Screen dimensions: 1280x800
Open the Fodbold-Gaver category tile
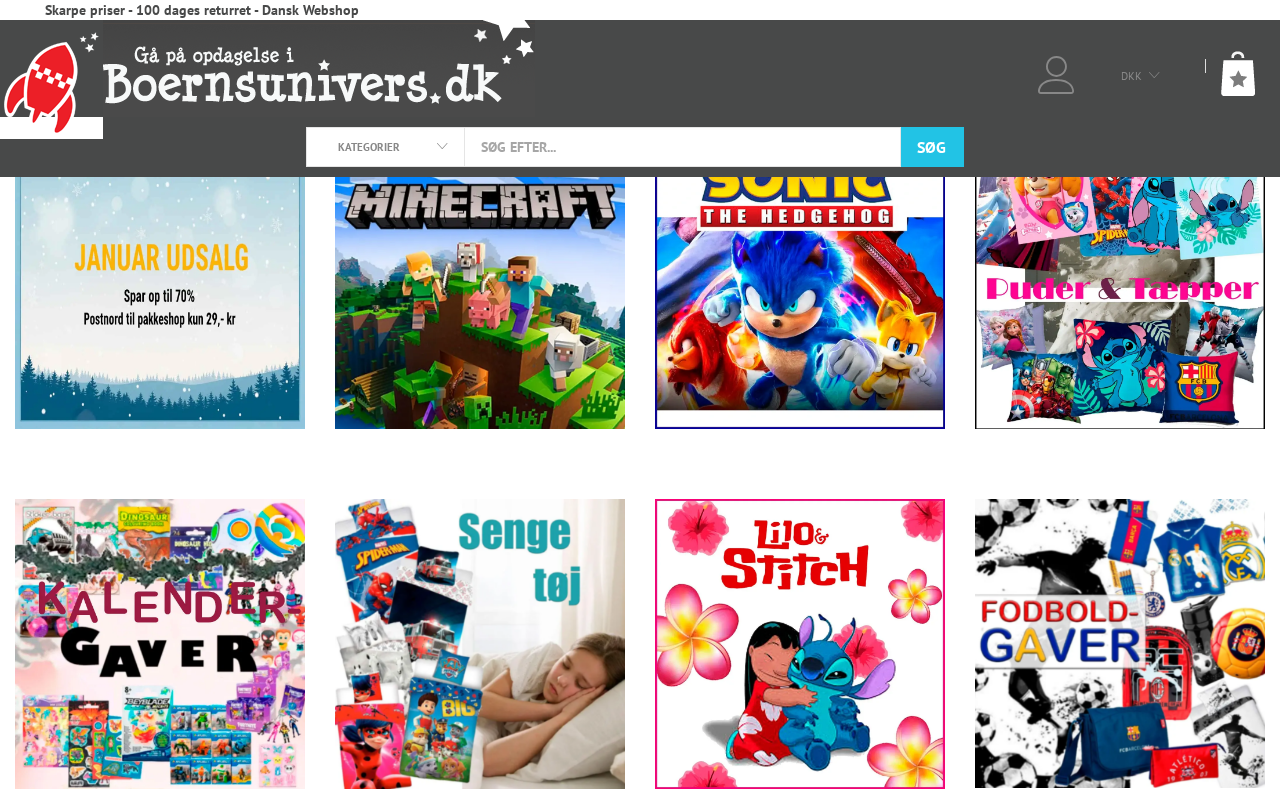tap(1120, 644)
